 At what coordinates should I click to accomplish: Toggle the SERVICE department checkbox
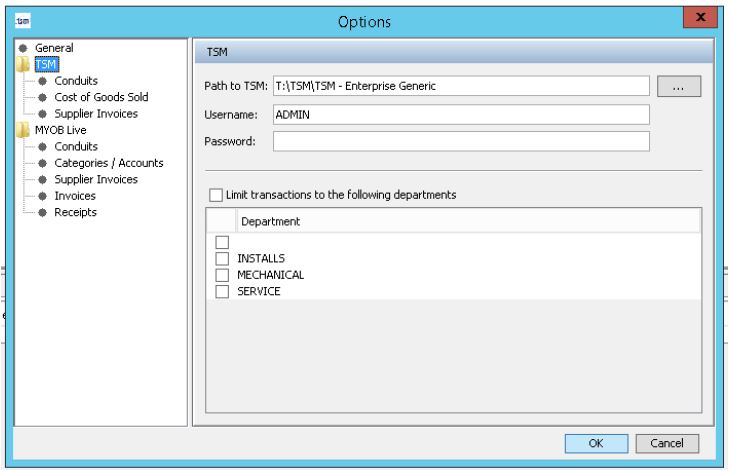(x=222, y=291)
